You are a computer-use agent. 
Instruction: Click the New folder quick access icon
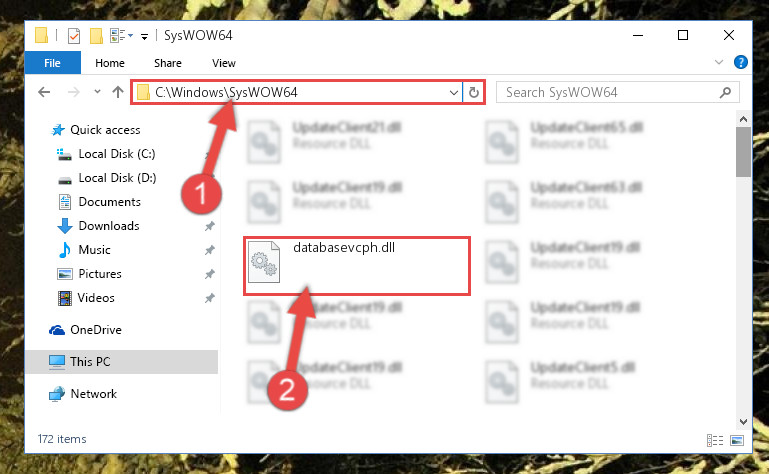96,36
